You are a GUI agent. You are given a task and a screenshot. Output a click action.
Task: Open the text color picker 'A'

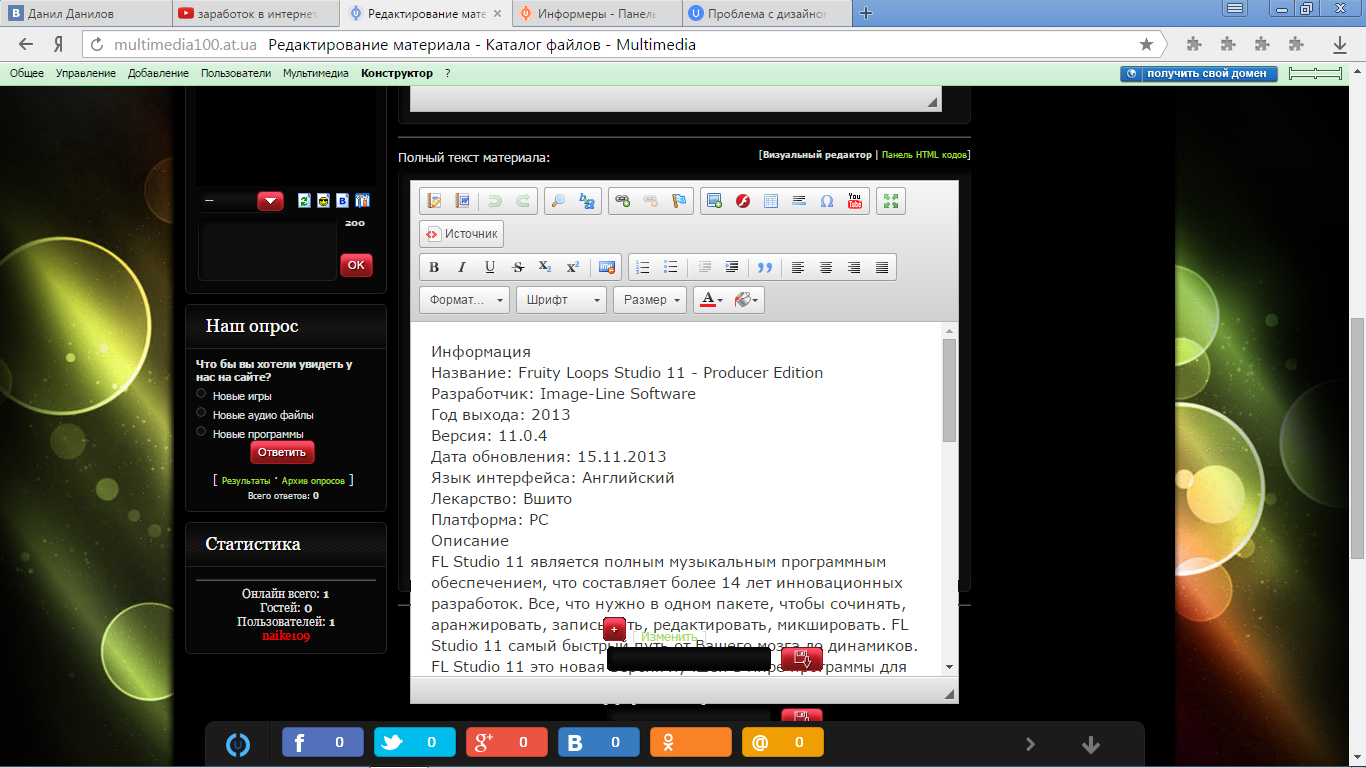tap(710, 300)
